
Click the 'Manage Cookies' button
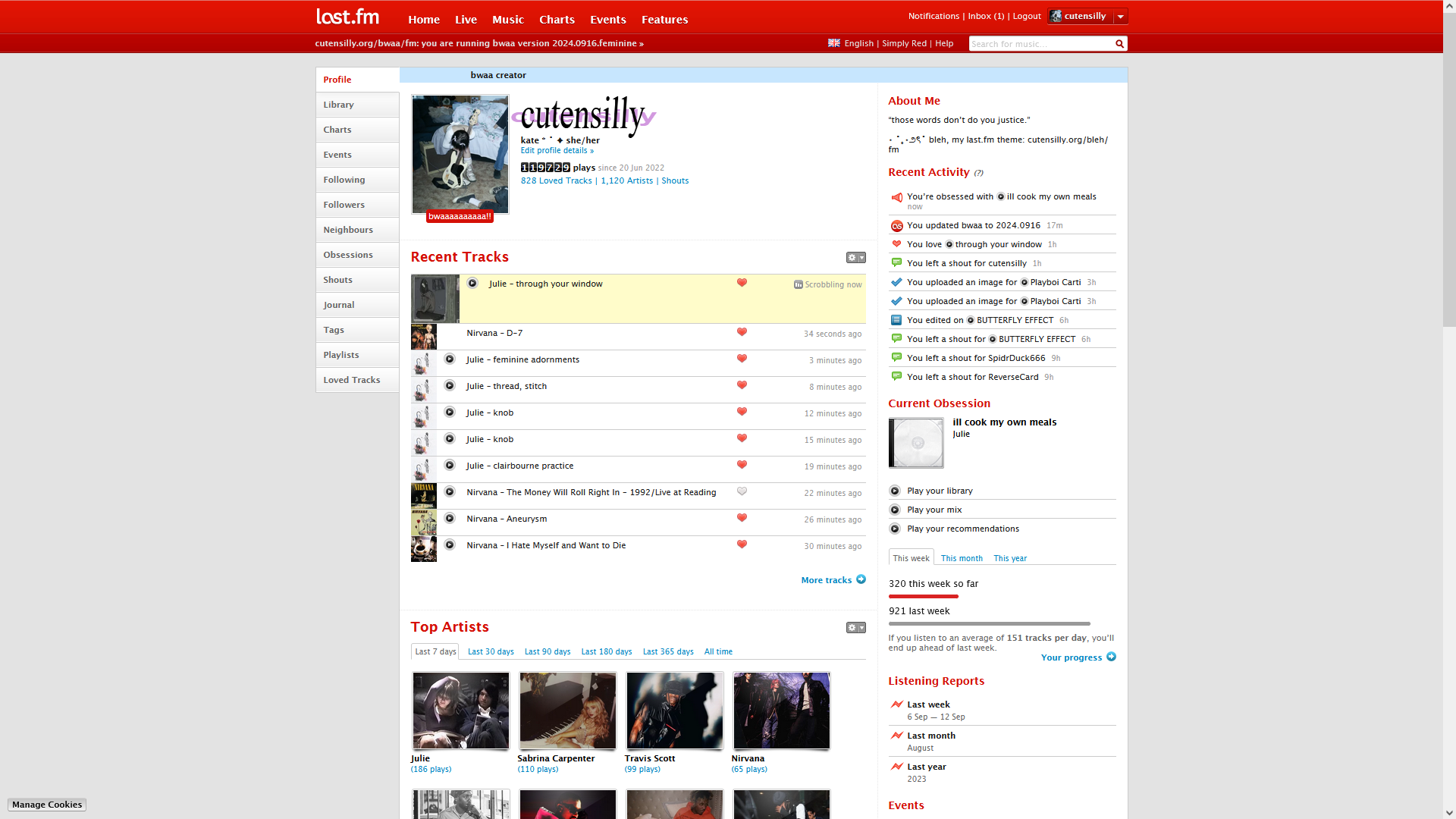pos(47,805)
